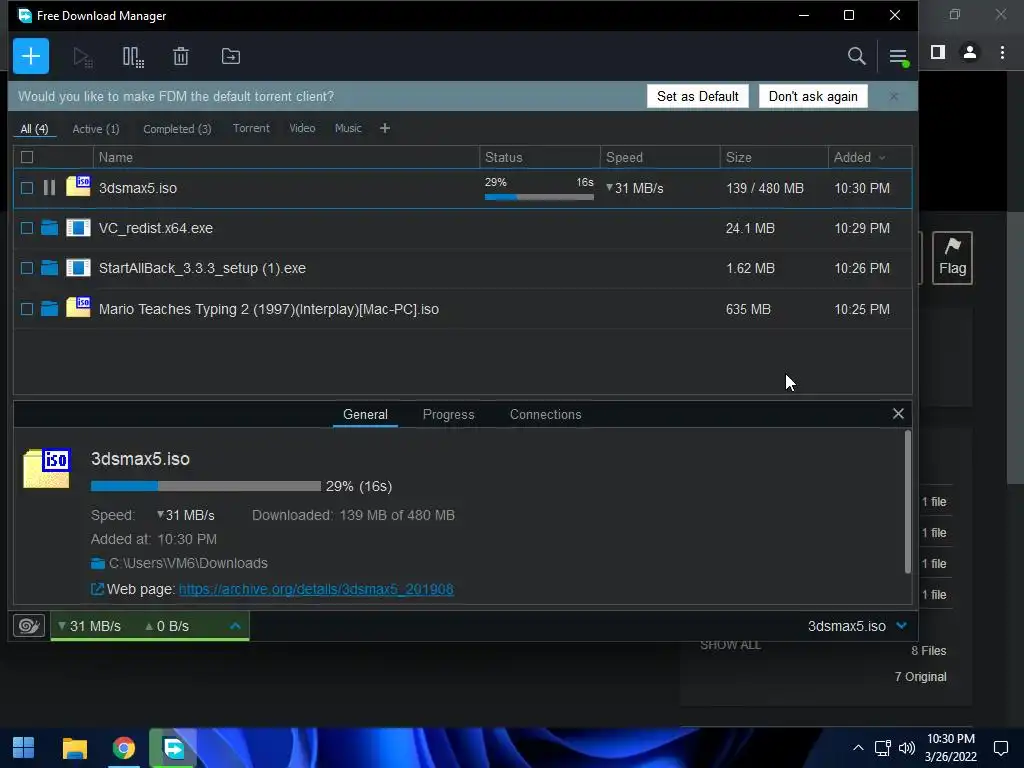1024x768 pixels.
Task: Select the Mario Teaches Typing 2 filename
Action: [x=268, y=309]
